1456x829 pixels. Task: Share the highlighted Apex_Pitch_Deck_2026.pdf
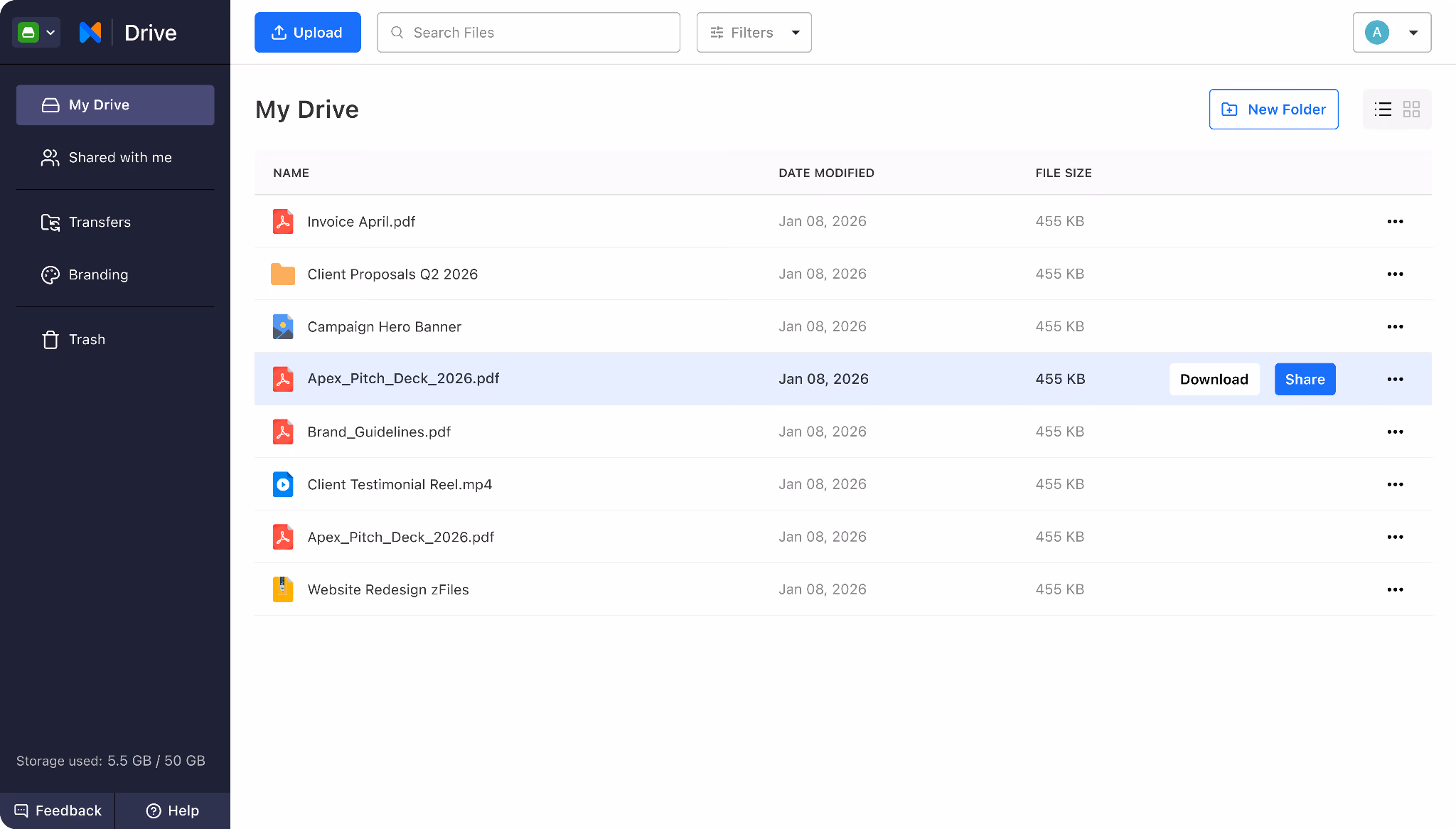pyautogui.click(x=1305, y=380)
